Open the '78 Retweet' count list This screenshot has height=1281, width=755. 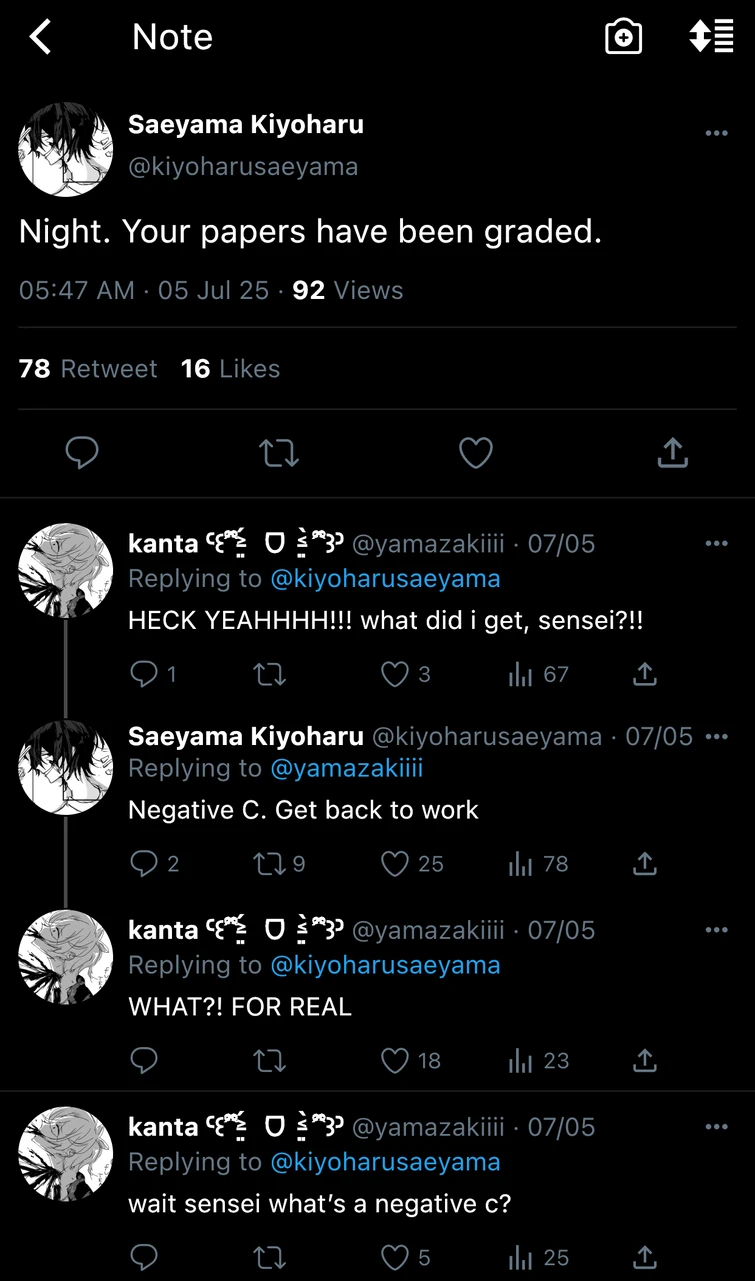click(88, 369)
